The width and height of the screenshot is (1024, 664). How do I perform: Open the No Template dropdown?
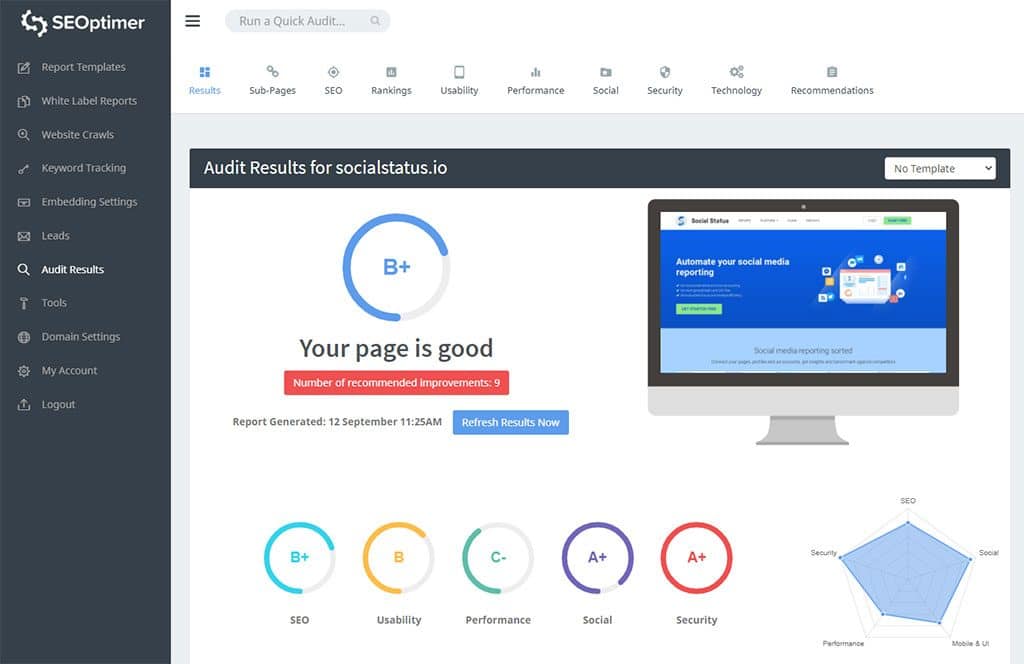(x=940, y=168)
